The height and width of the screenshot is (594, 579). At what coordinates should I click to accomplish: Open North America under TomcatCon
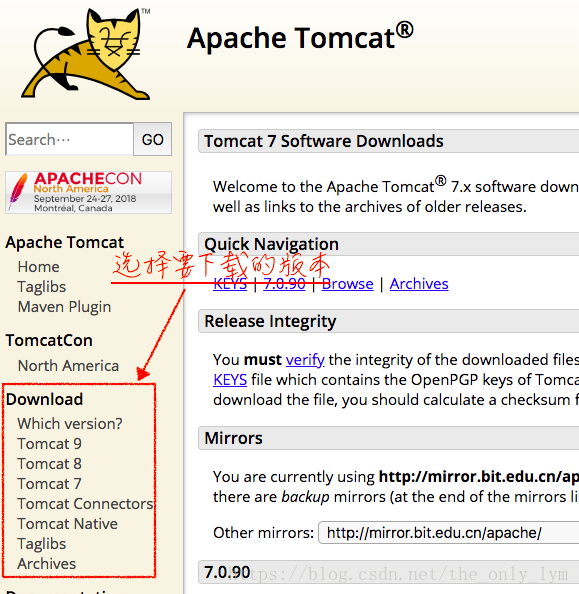[68, 366]
